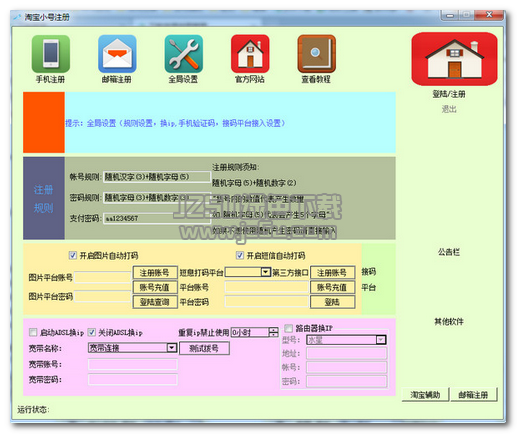Enable 路由器换IP checkbox
Viewport: 517px width, 434px height.
point(288,328)
